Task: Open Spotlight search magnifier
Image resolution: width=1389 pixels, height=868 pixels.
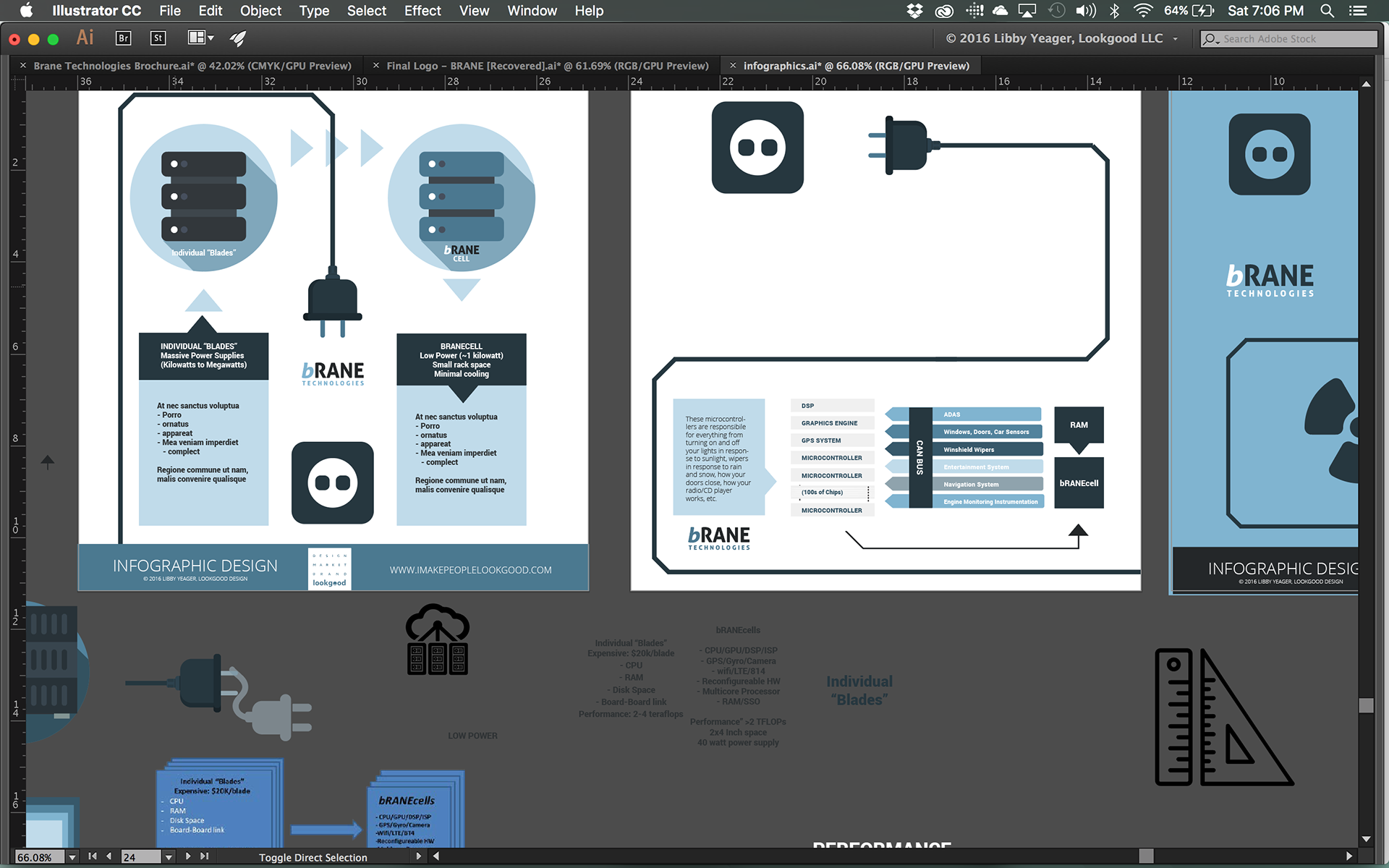Action: (1327, 11)
